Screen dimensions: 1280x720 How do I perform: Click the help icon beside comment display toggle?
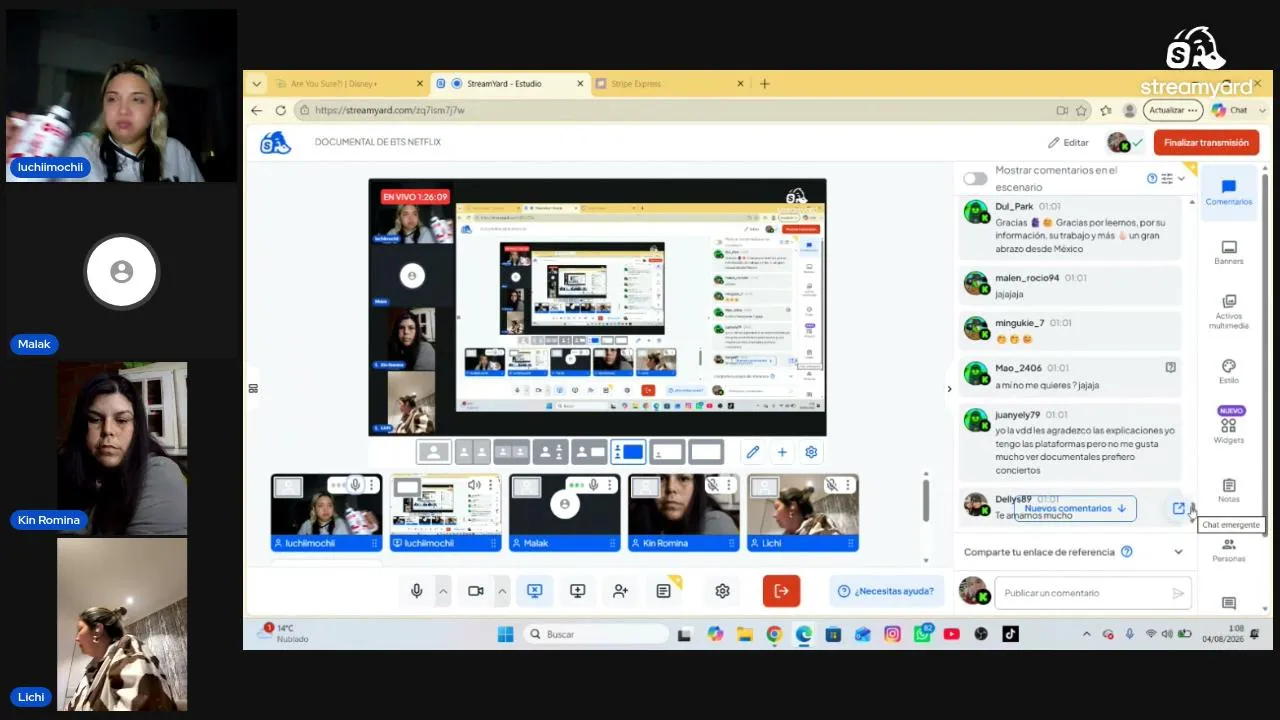1152,179
